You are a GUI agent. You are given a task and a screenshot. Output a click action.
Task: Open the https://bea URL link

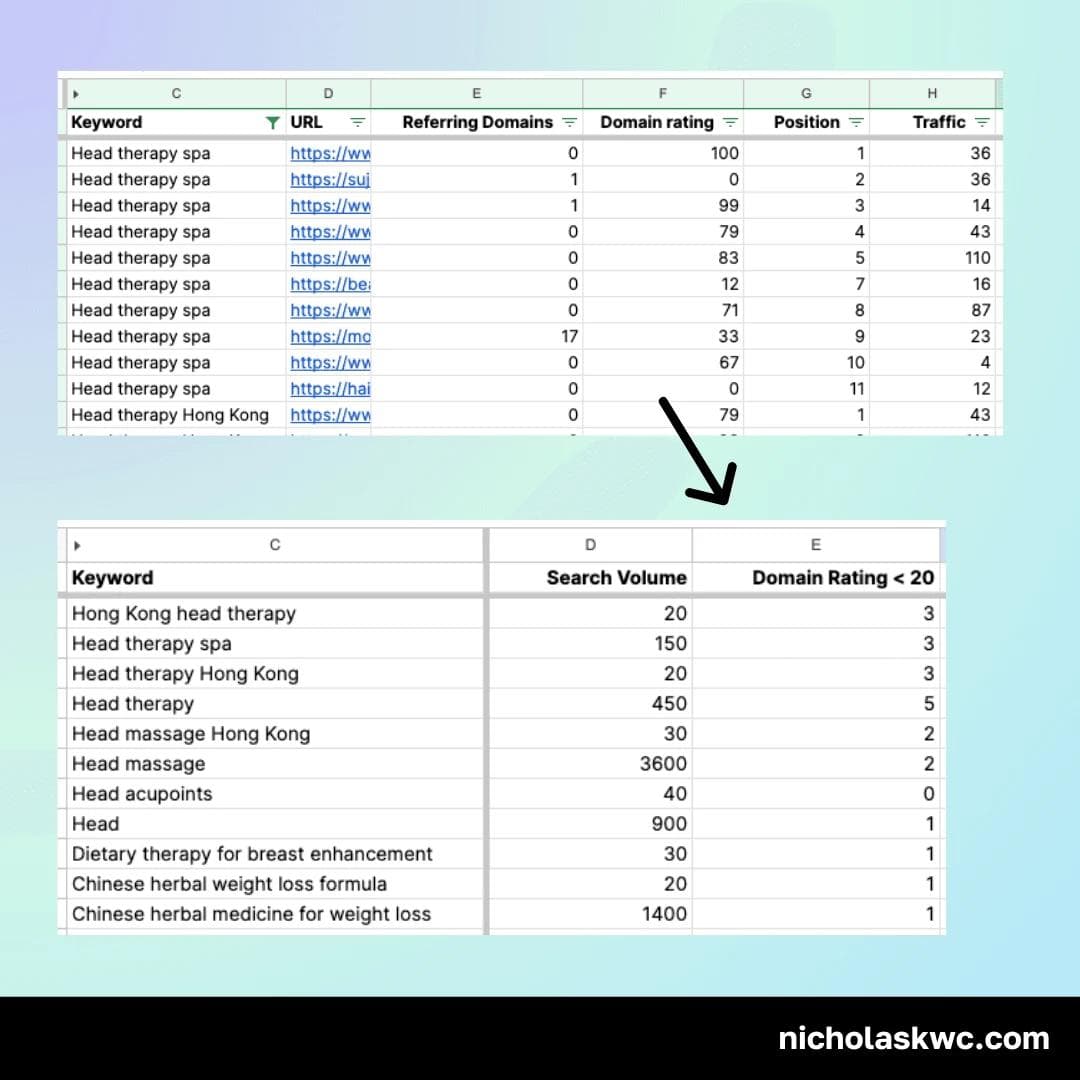pos(330,285)
